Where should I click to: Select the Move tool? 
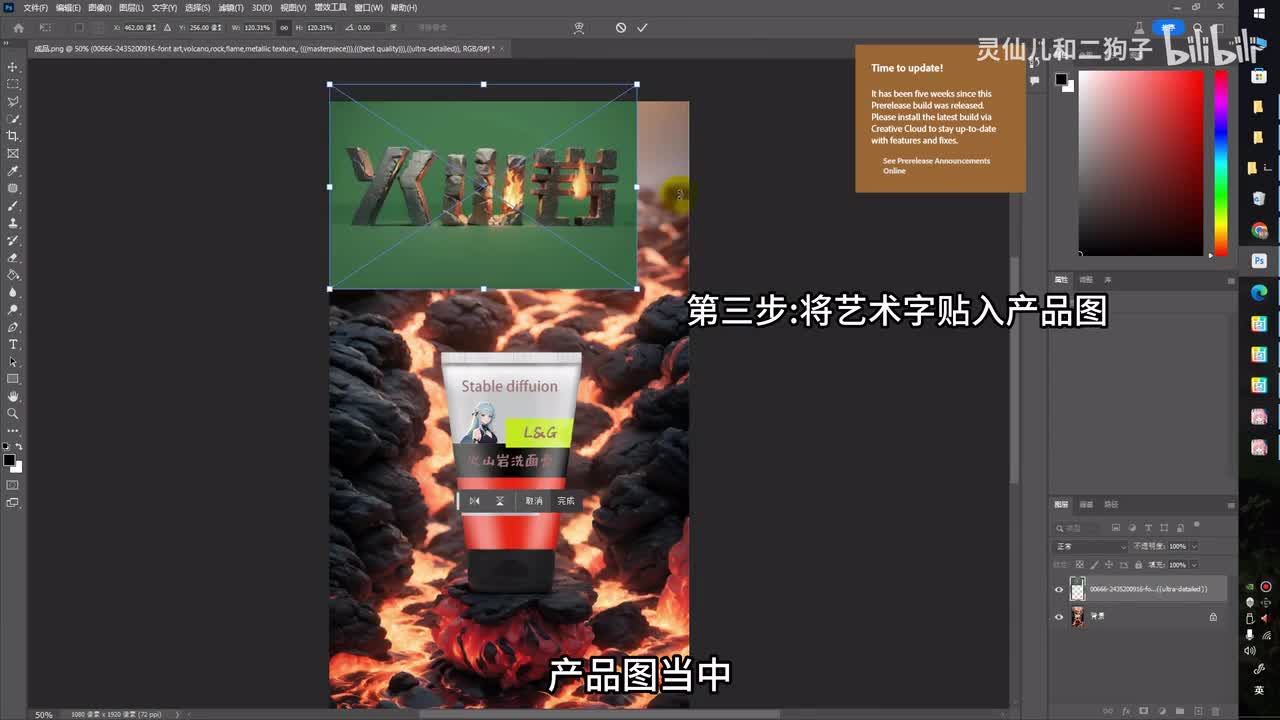(13, 67)
